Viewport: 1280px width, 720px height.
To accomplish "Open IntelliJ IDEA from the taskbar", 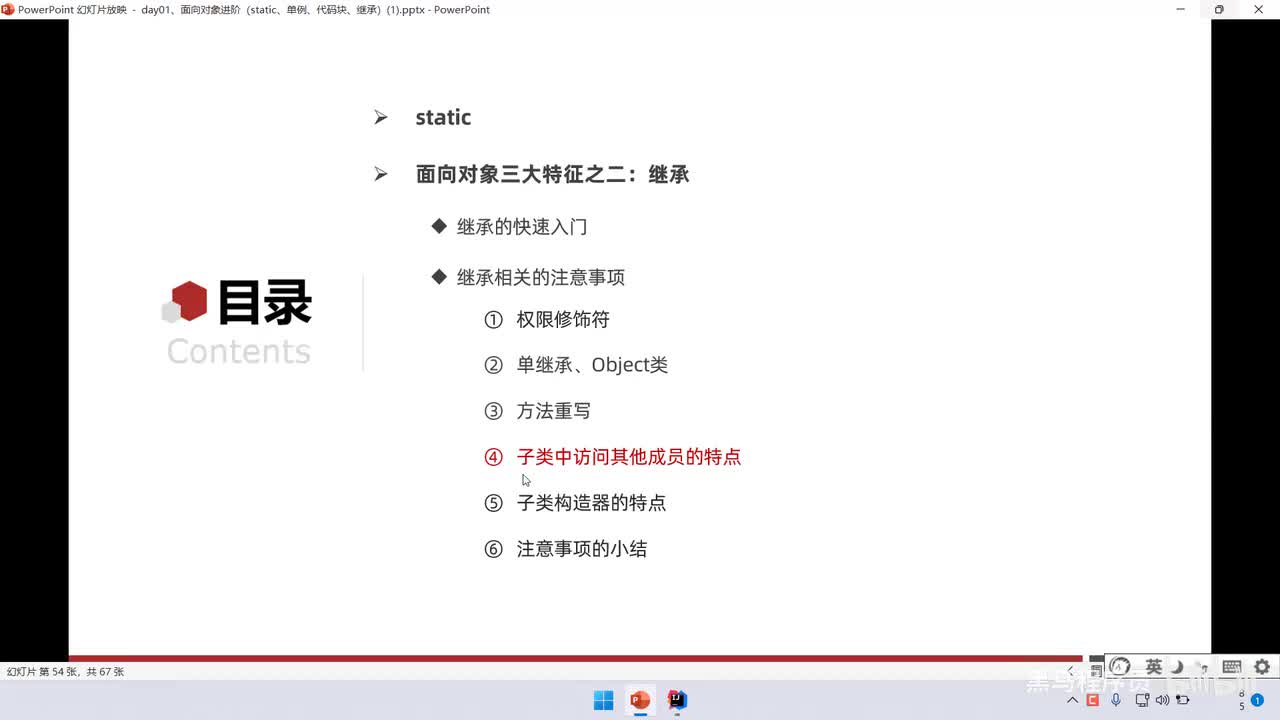I will coord(678,700).
